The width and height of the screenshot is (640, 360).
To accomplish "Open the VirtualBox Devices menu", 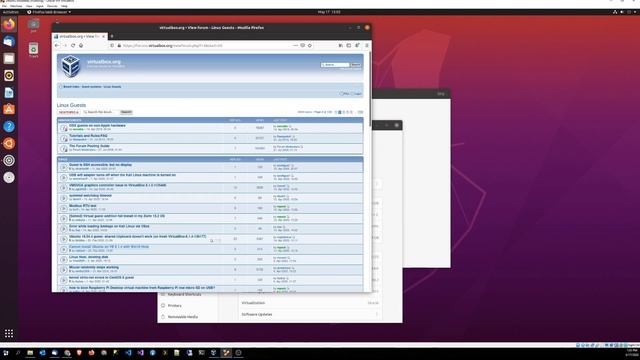I will tap(52, 6).
